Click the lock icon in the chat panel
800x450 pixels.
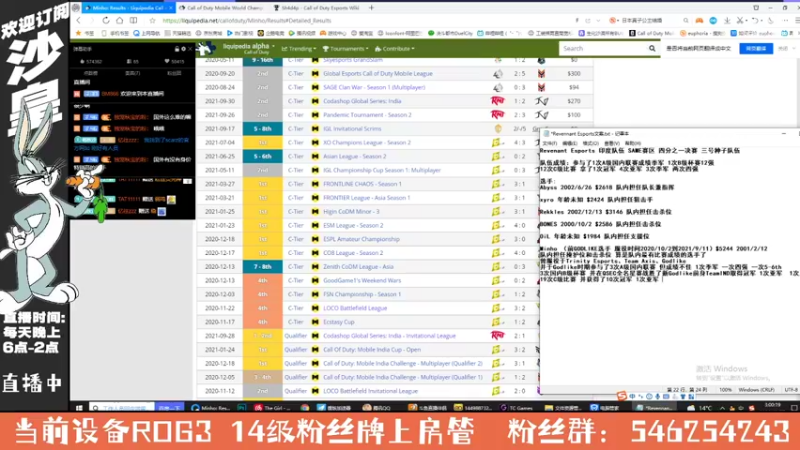pyautogui.click(x=177, y=49)
